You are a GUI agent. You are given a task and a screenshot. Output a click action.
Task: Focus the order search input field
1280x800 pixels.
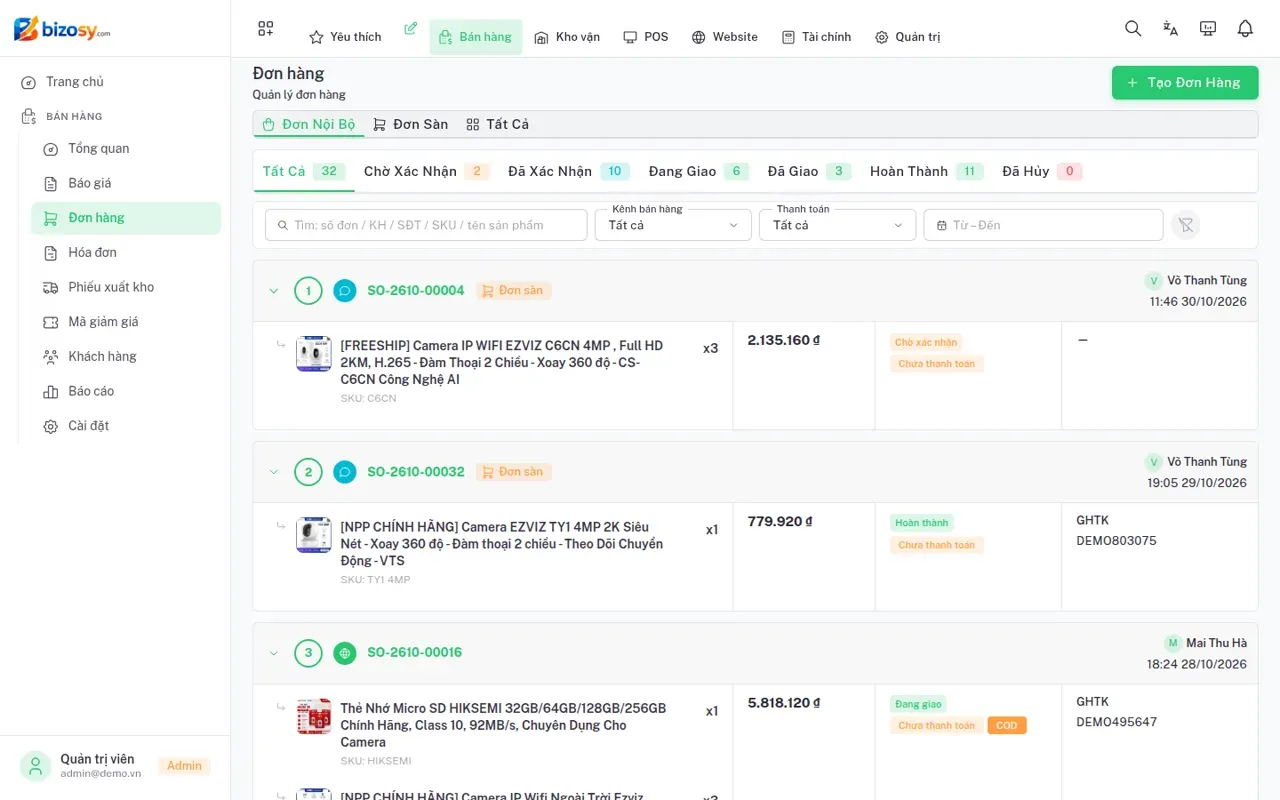426,225
